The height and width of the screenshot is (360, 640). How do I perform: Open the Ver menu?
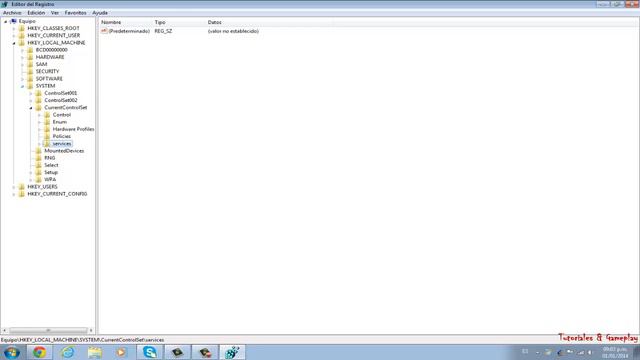coord(55,13)
